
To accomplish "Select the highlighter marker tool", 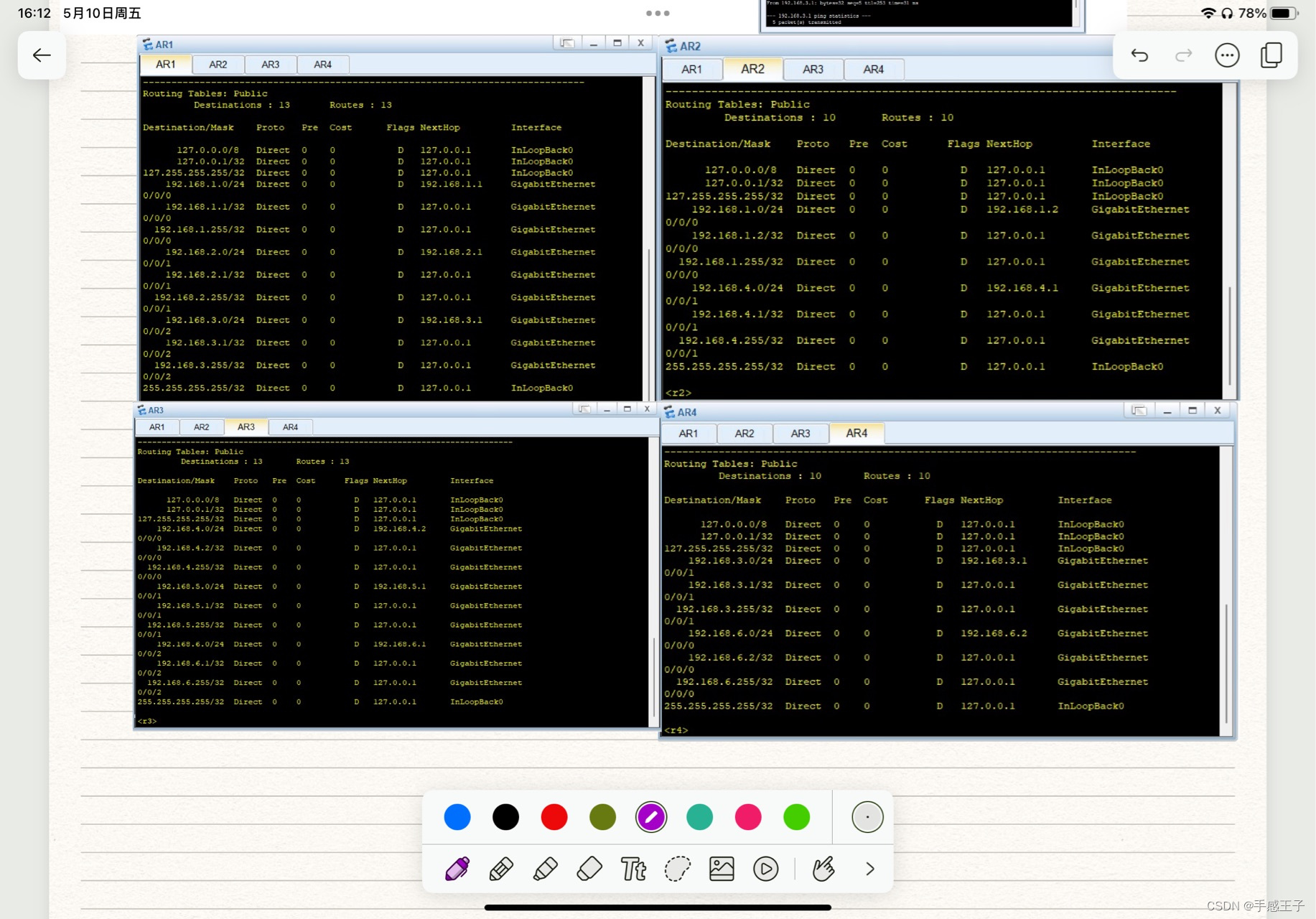I will (x=546, y=869).
